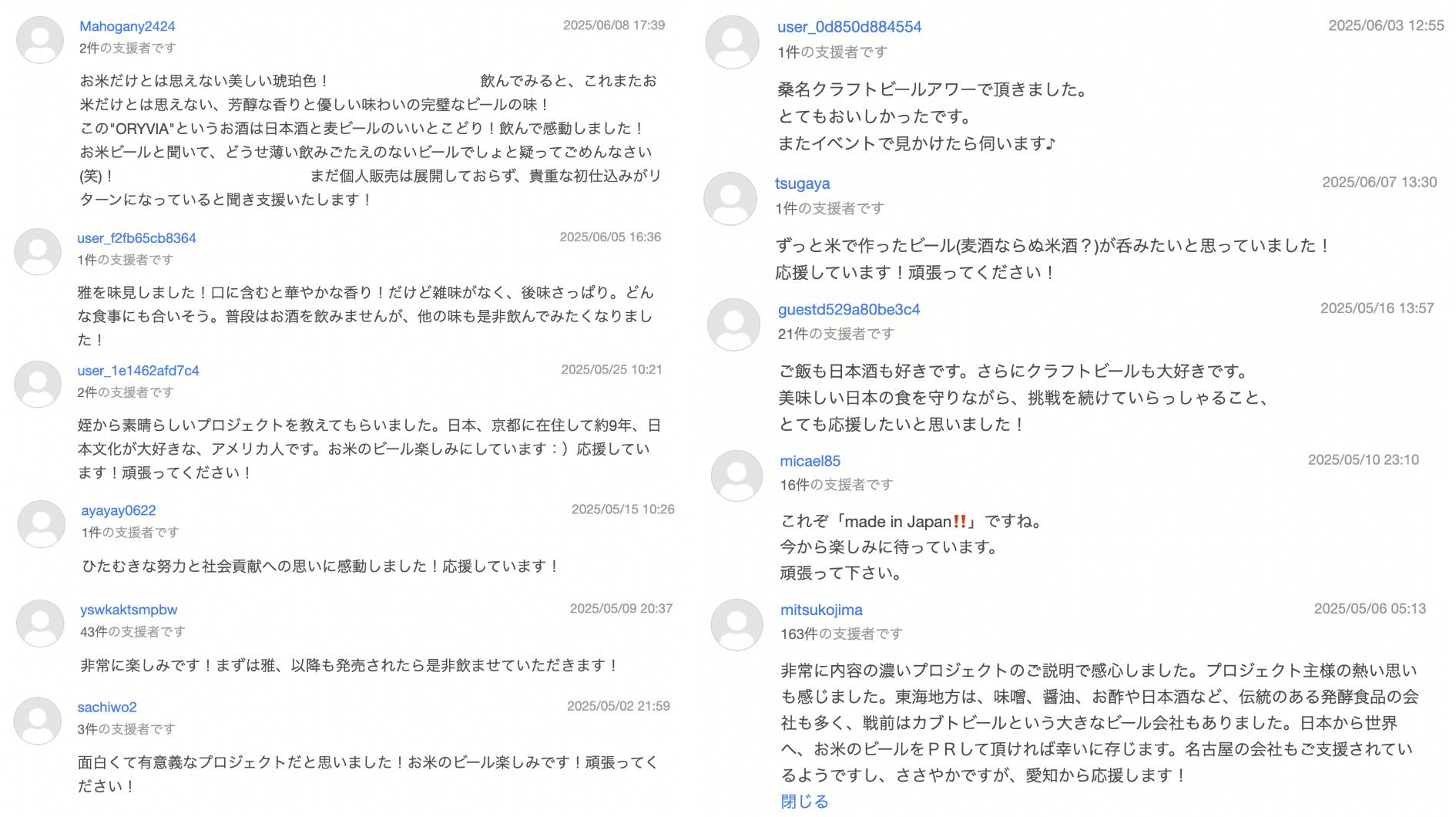Open Mahogany2424 user profile link
Viewport: 1456px width, 817px height.
pyautogui.click(x=127, y=26)
